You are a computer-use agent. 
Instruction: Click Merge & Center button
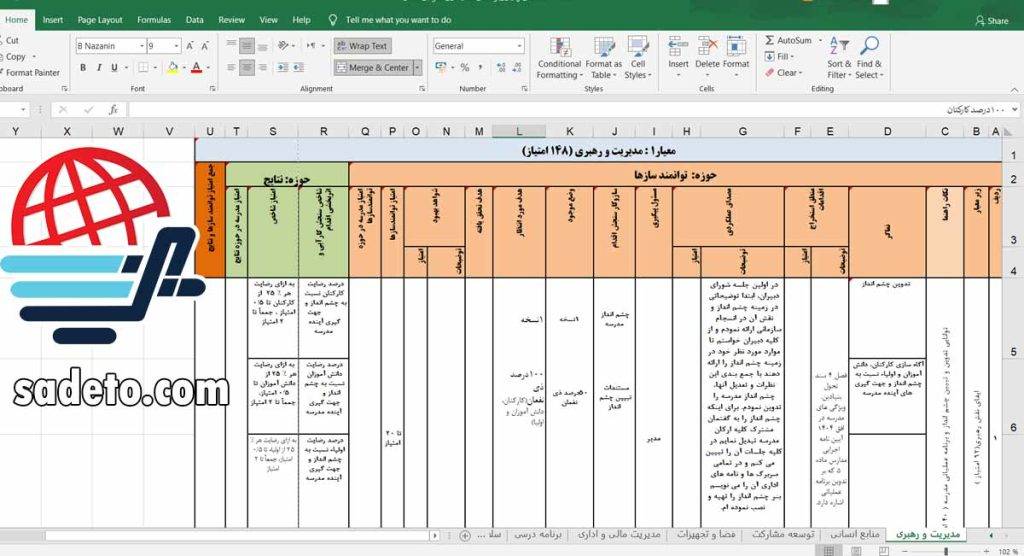(372, 67)
